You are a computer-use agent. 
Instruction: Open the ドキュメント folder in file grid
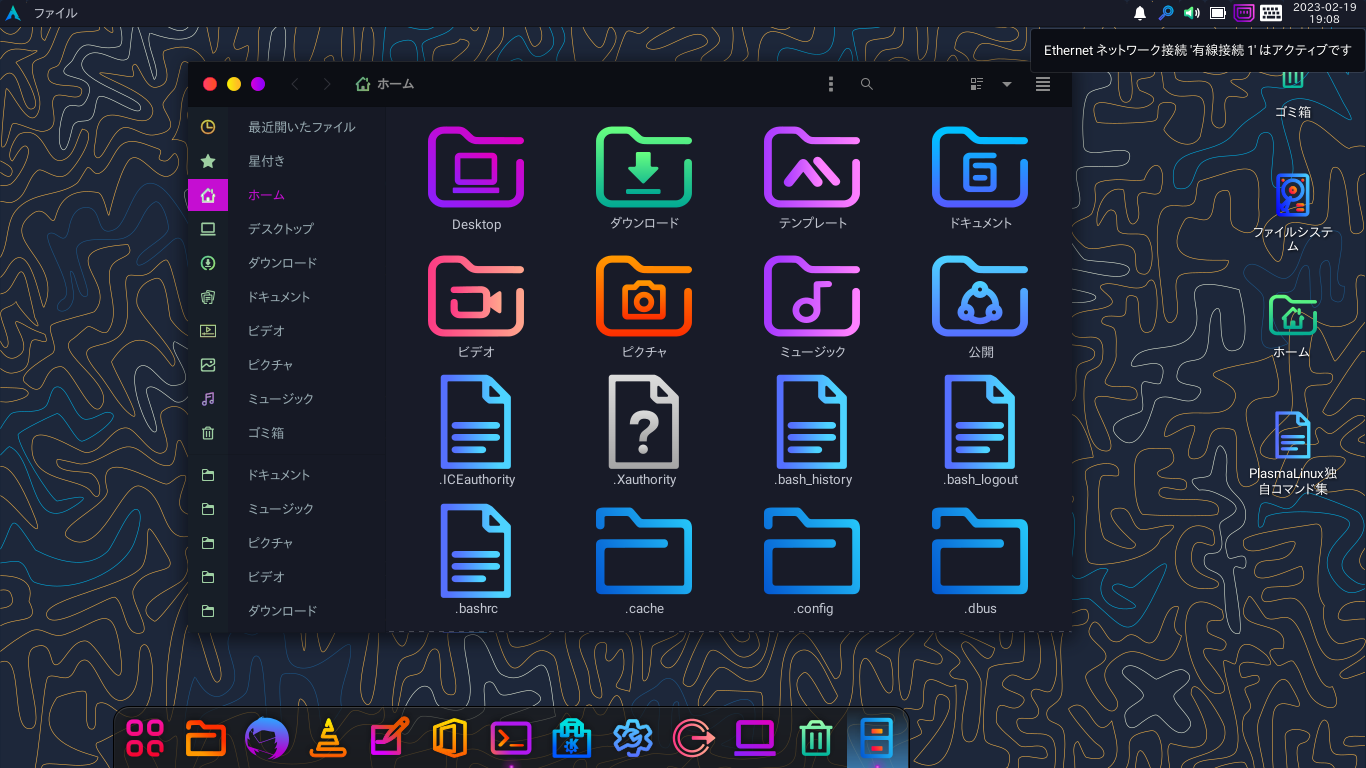980,180
